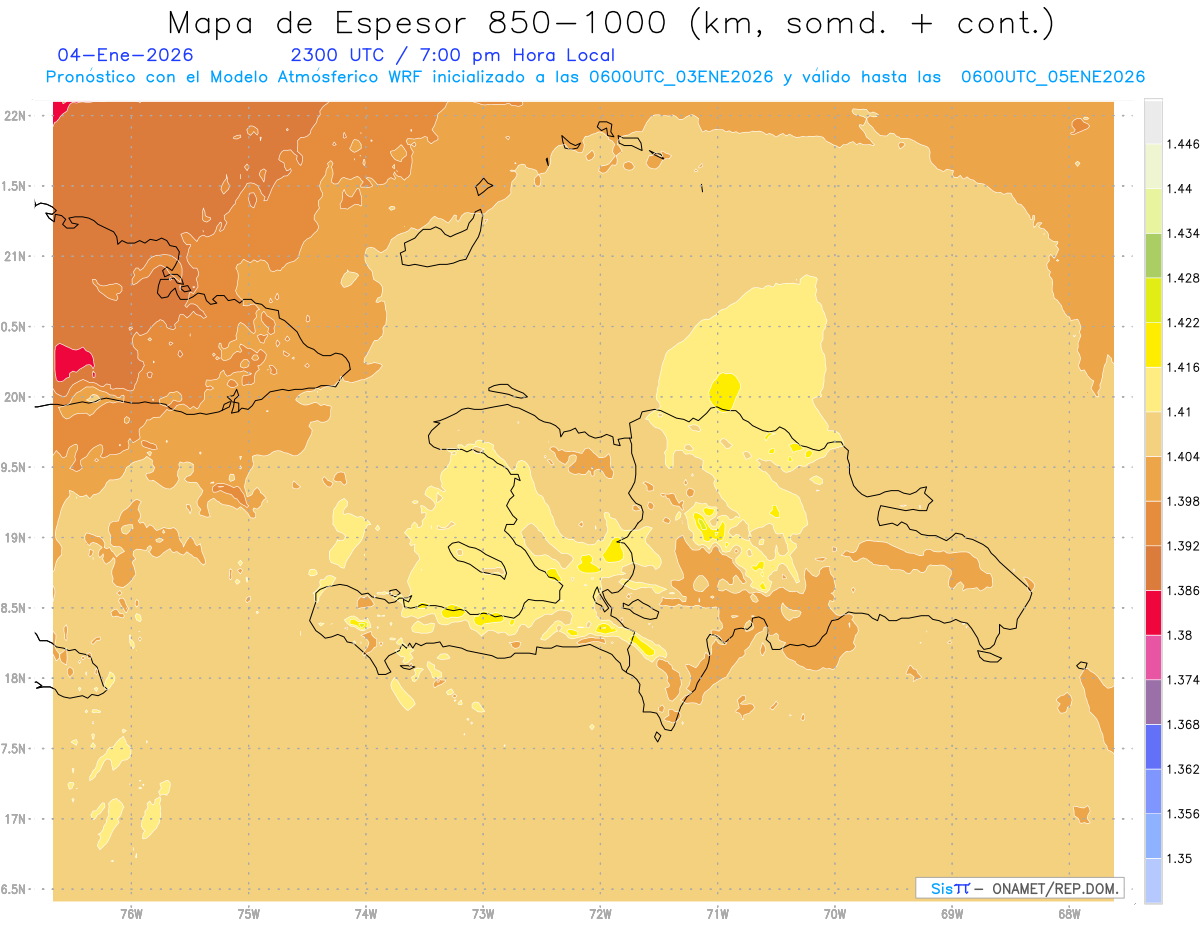Viewport: 1200px width, 927px height.
Task: Click the colorbar value '1.428'
Action: click(x=1183, y=278)
